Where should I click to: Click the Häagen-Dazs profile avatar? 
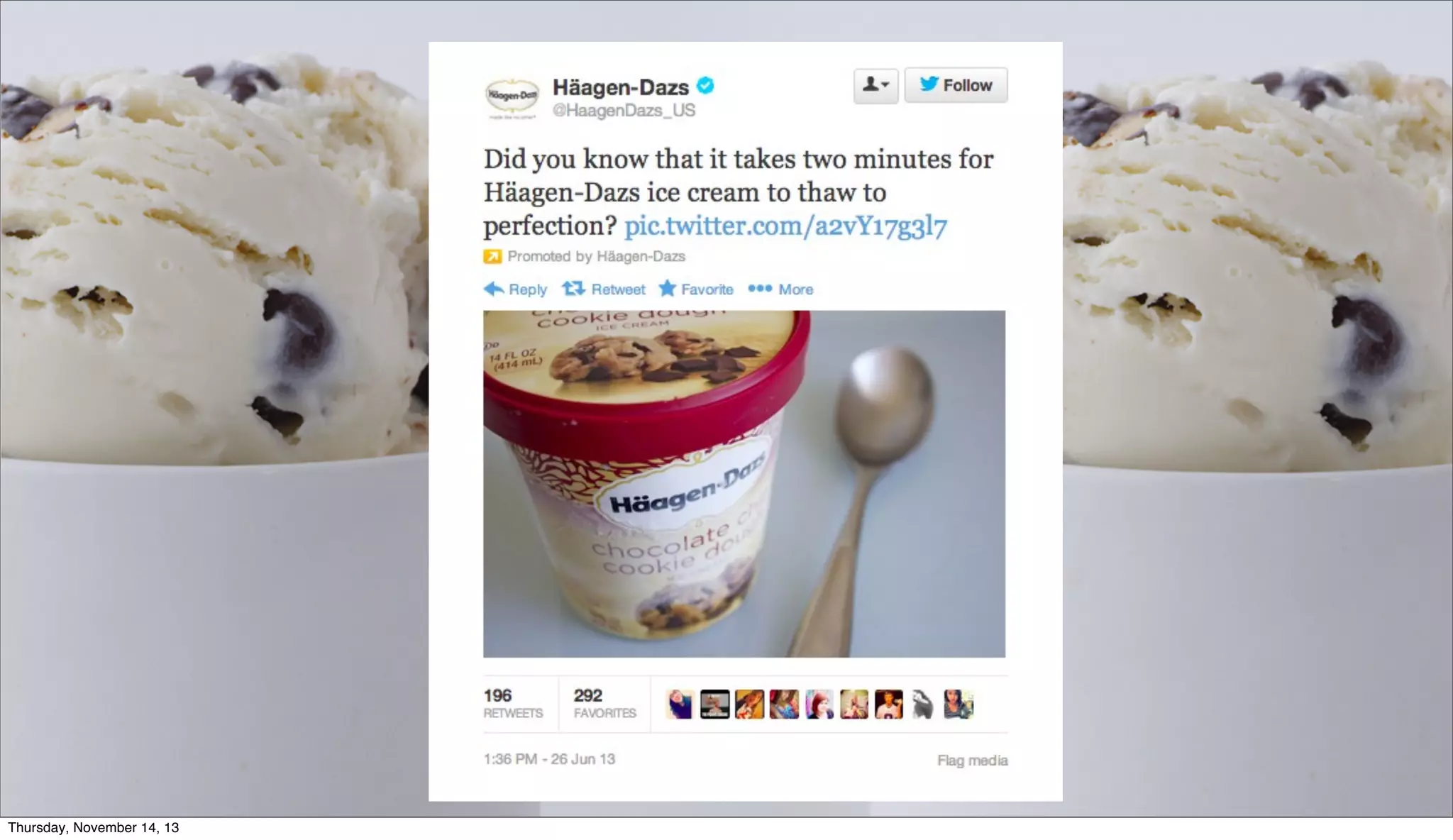(512, 98)
